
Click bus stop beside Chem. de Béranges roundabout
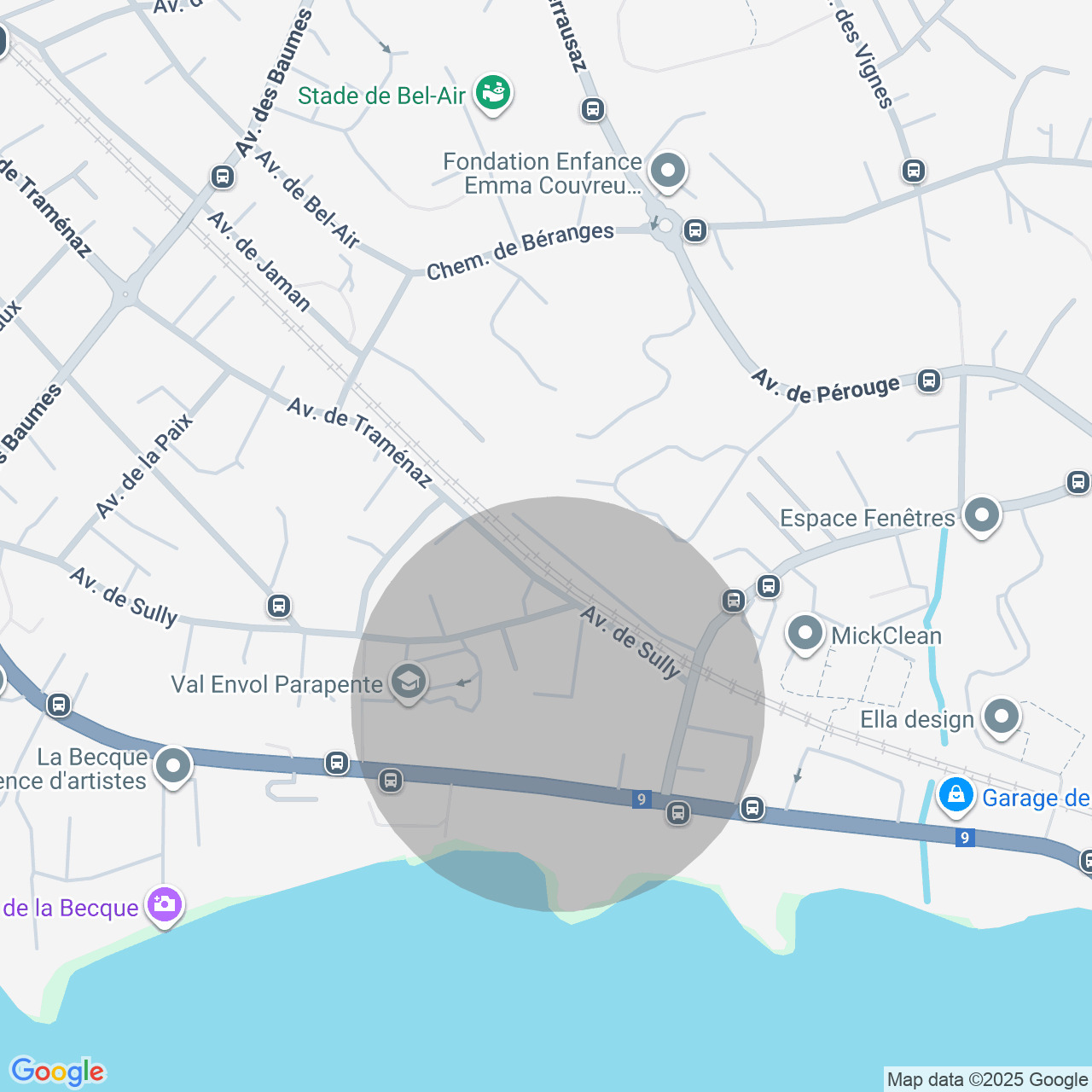coord(695,230)
